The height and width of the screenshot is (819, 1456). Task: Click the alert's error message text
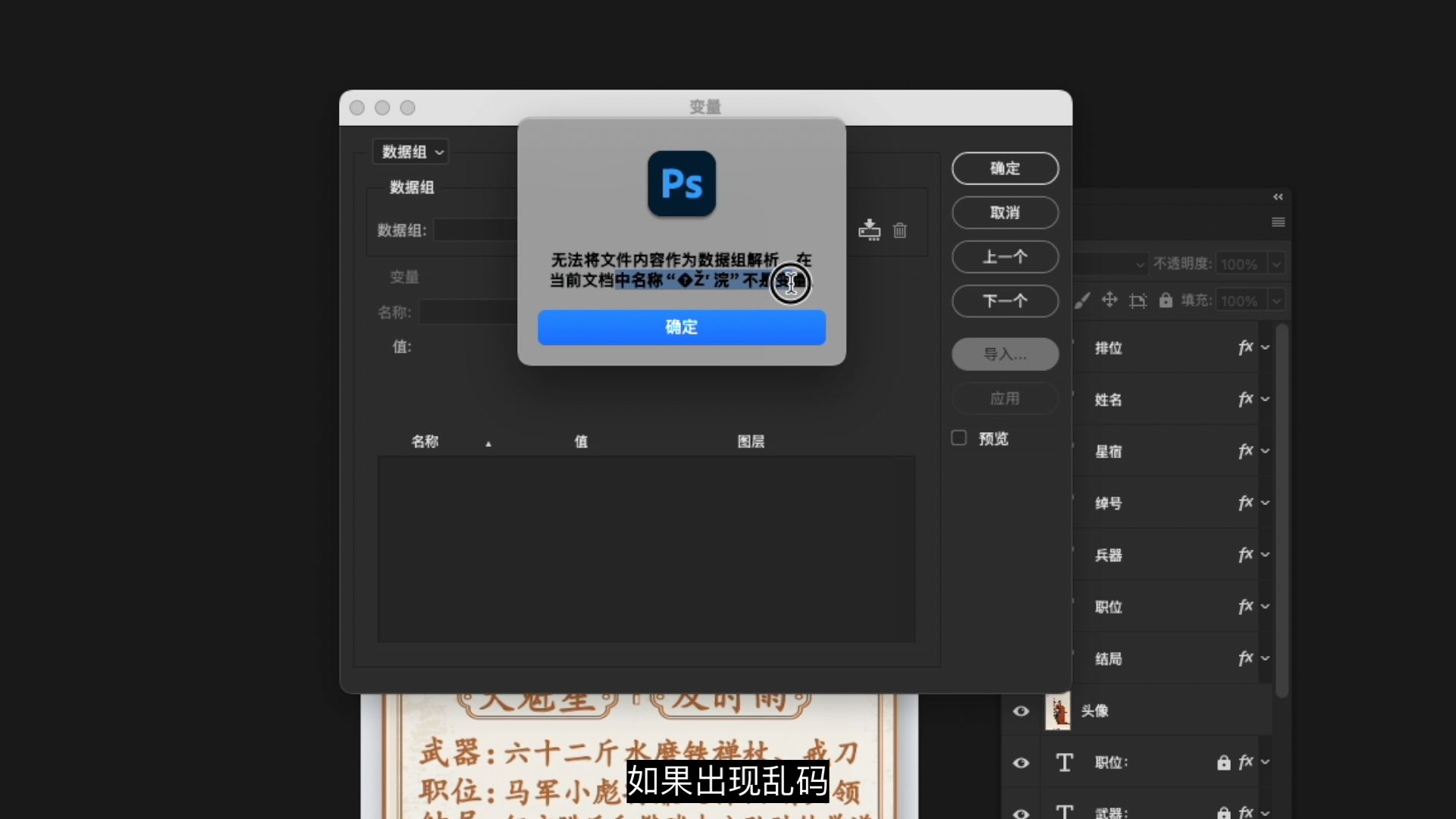[681, 270]
